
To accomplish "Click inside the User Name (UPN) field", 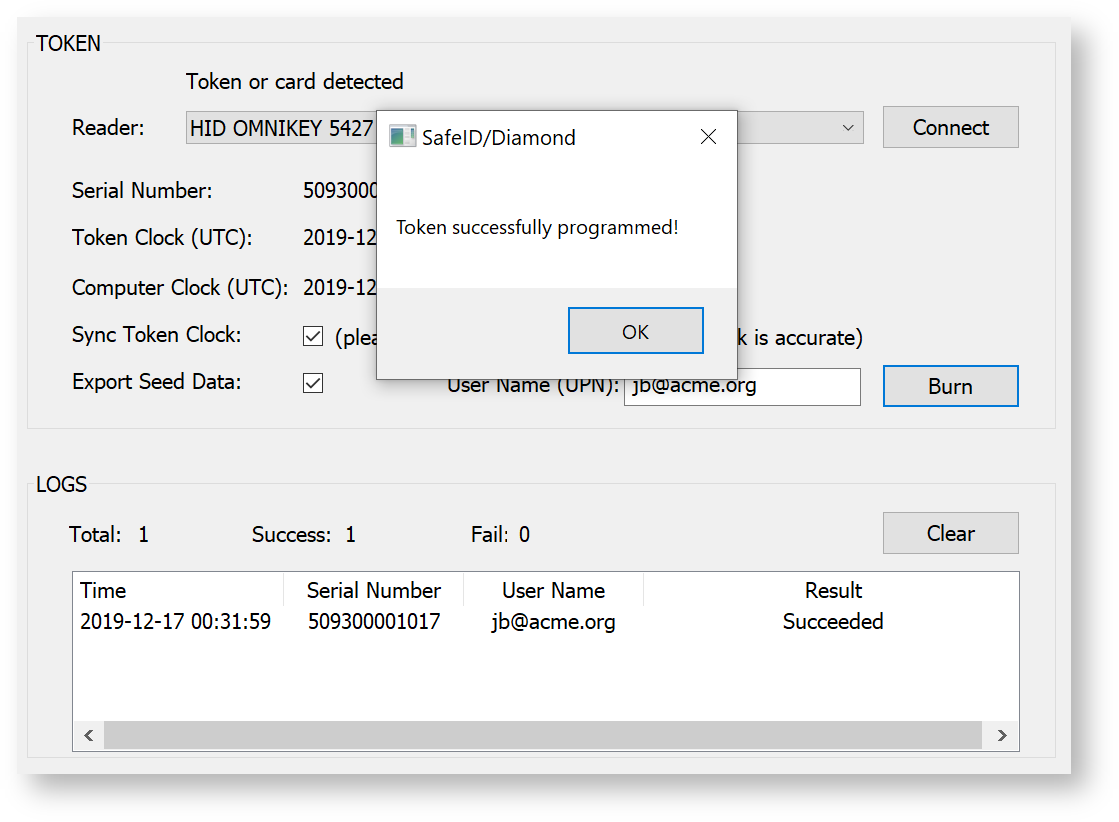I will [742, 387].
